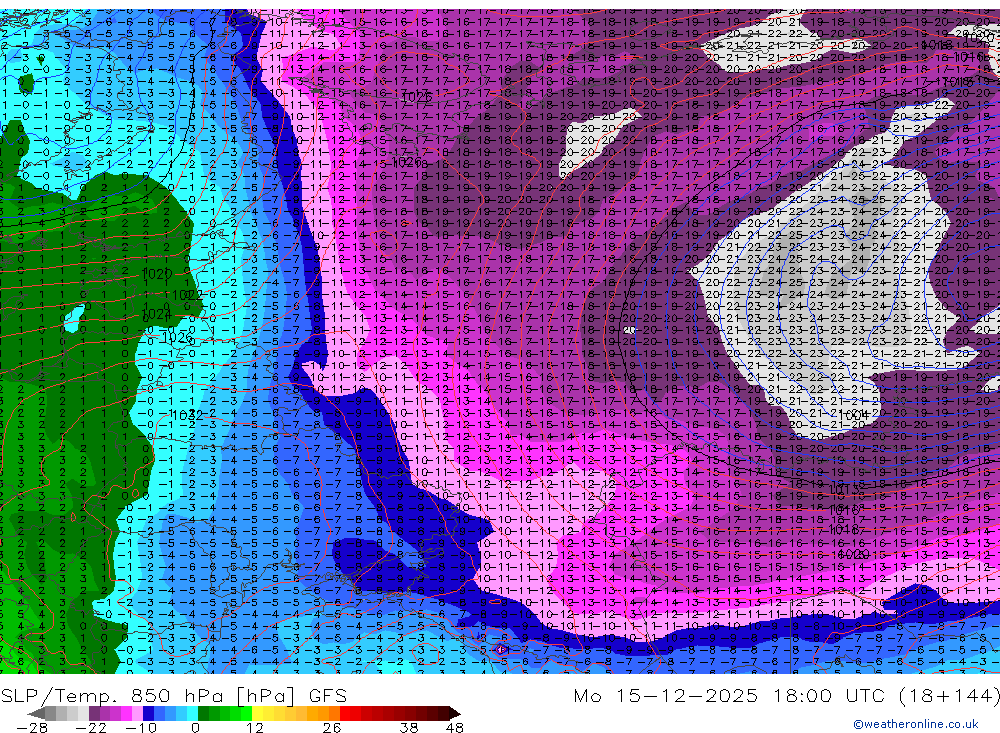
Task: Pick the dark blue swatch in the legend
Action: (149, 713)
